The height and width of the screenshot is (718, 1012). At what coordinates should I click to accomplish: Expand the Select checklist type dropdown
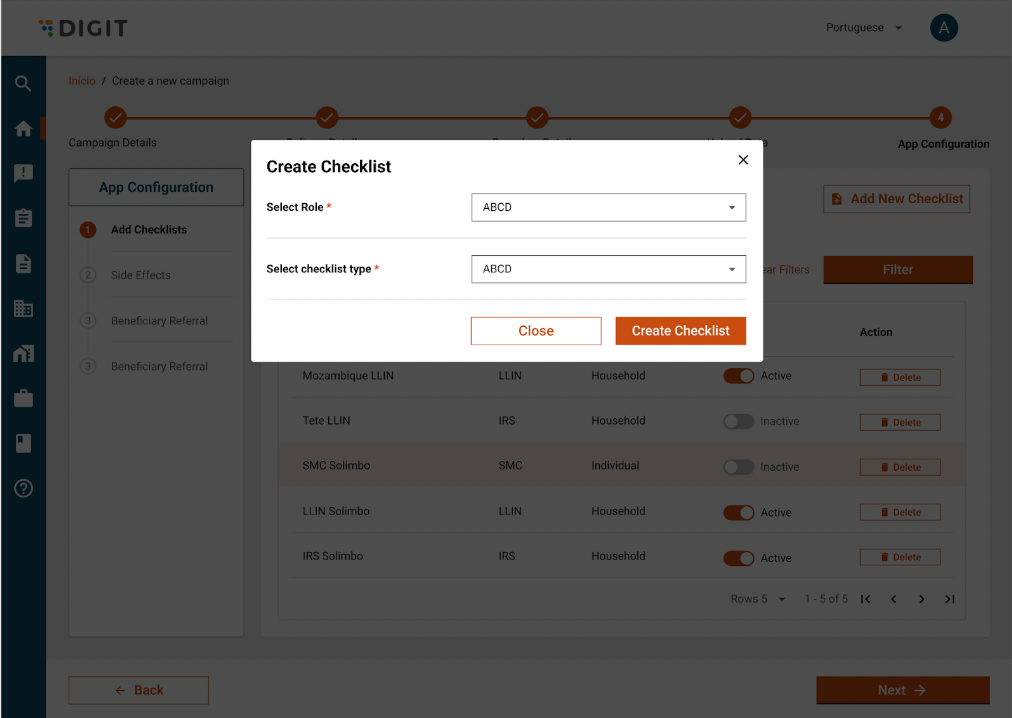coord(608,269)
